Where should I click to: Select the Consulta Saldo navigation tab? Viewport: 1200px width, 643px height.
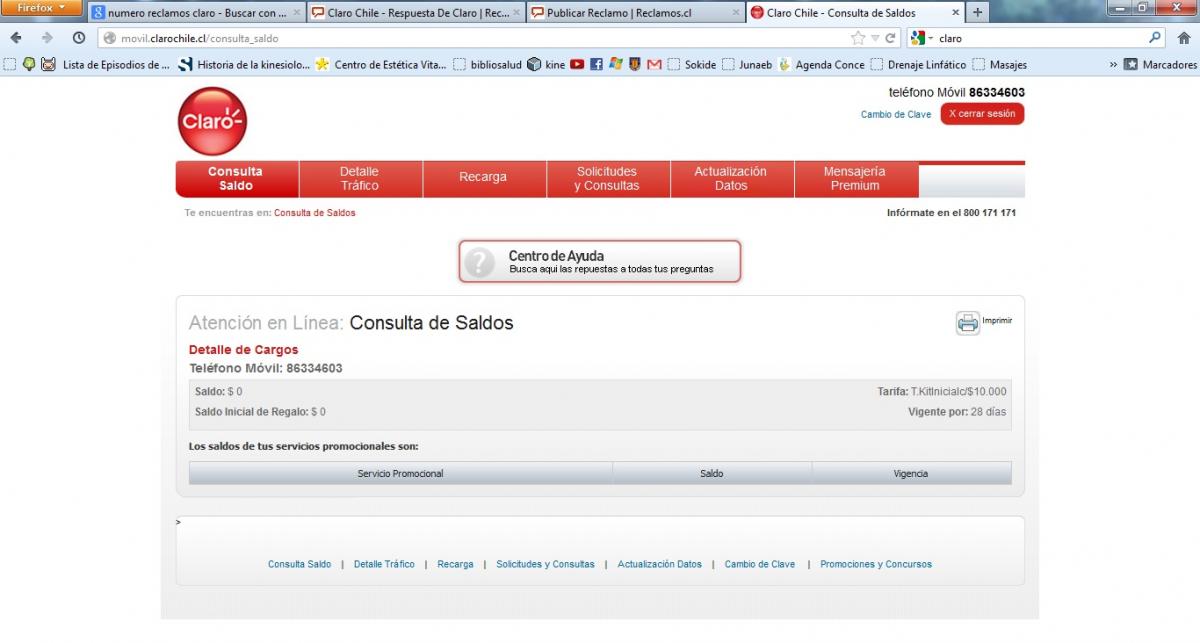point(236,179)
